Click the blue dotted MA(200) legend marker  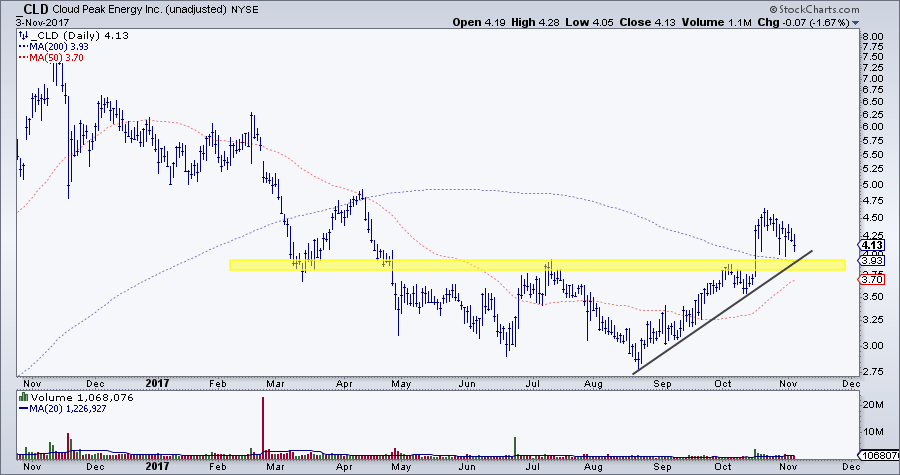[24, 44]
